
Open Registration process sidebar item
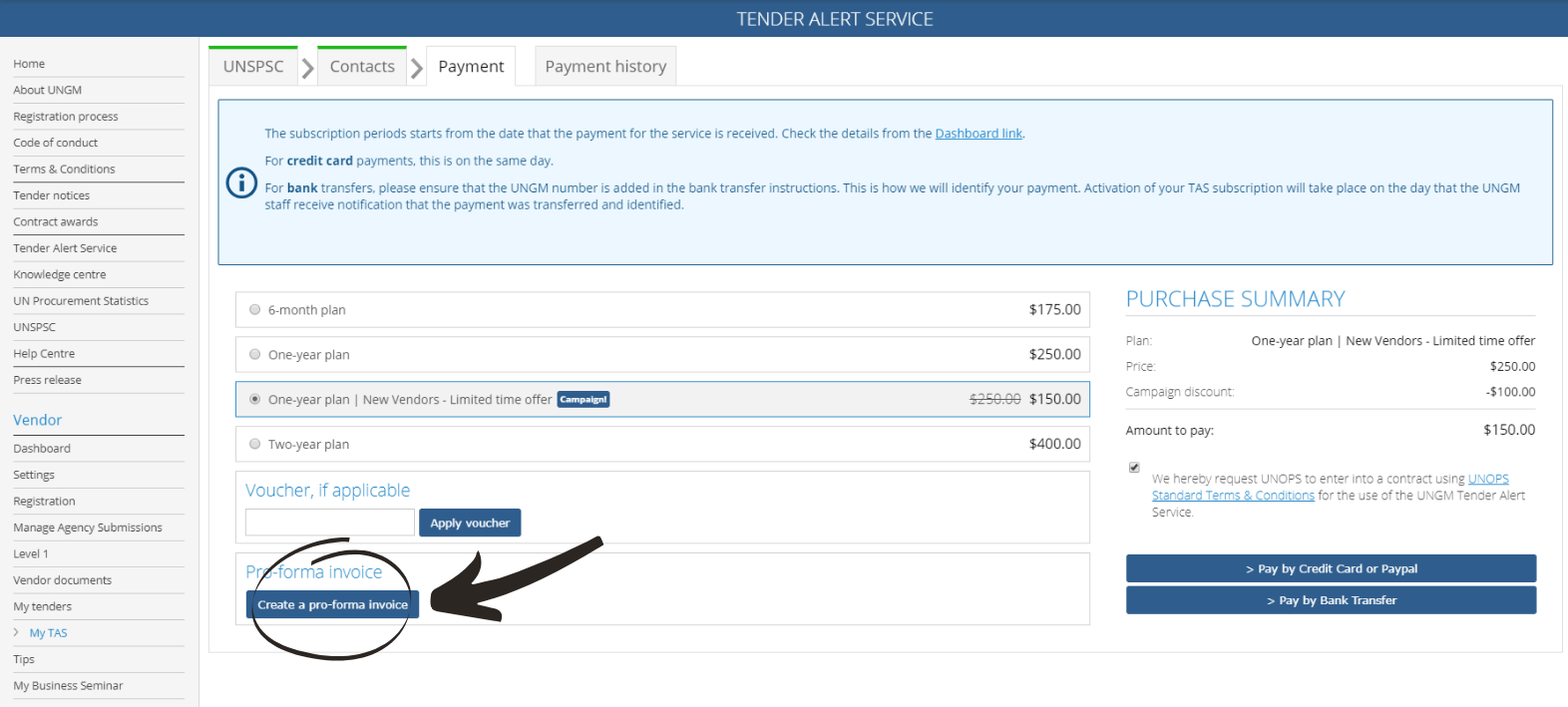coord(66,117)
